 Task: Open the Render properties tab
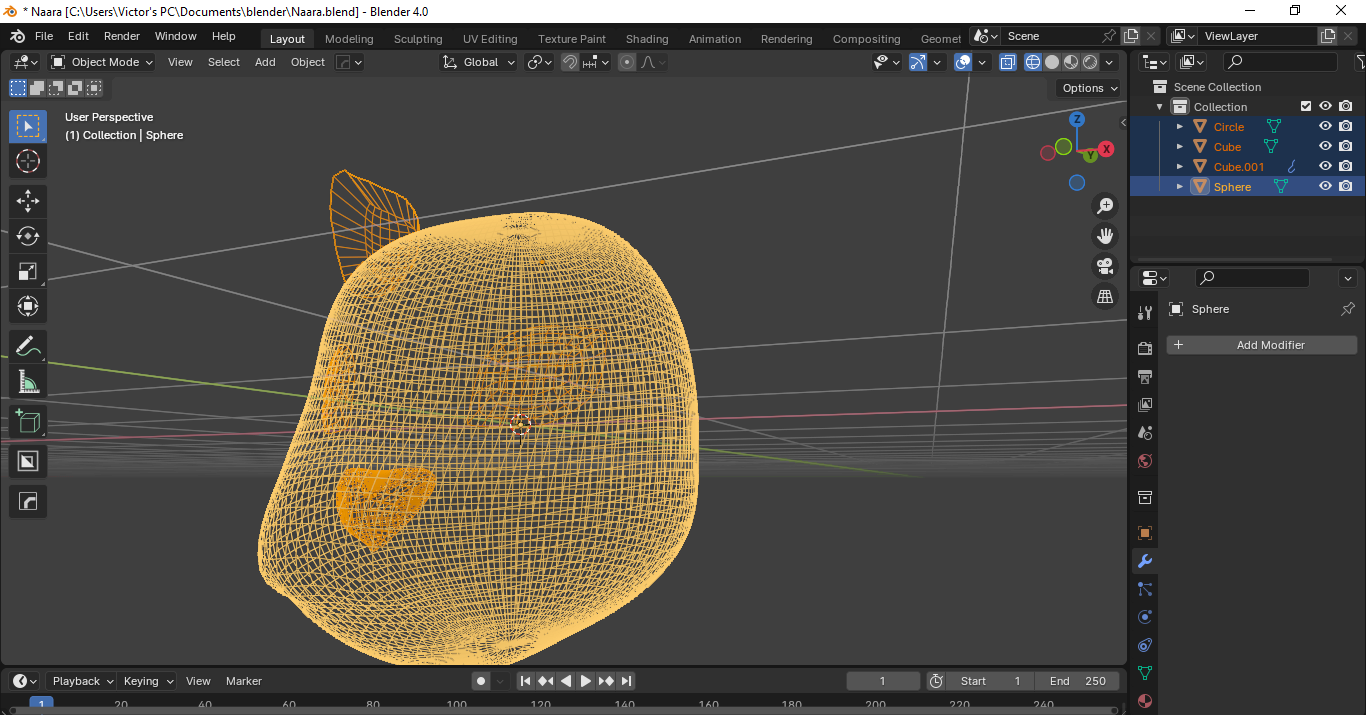tap(1145, 349)
